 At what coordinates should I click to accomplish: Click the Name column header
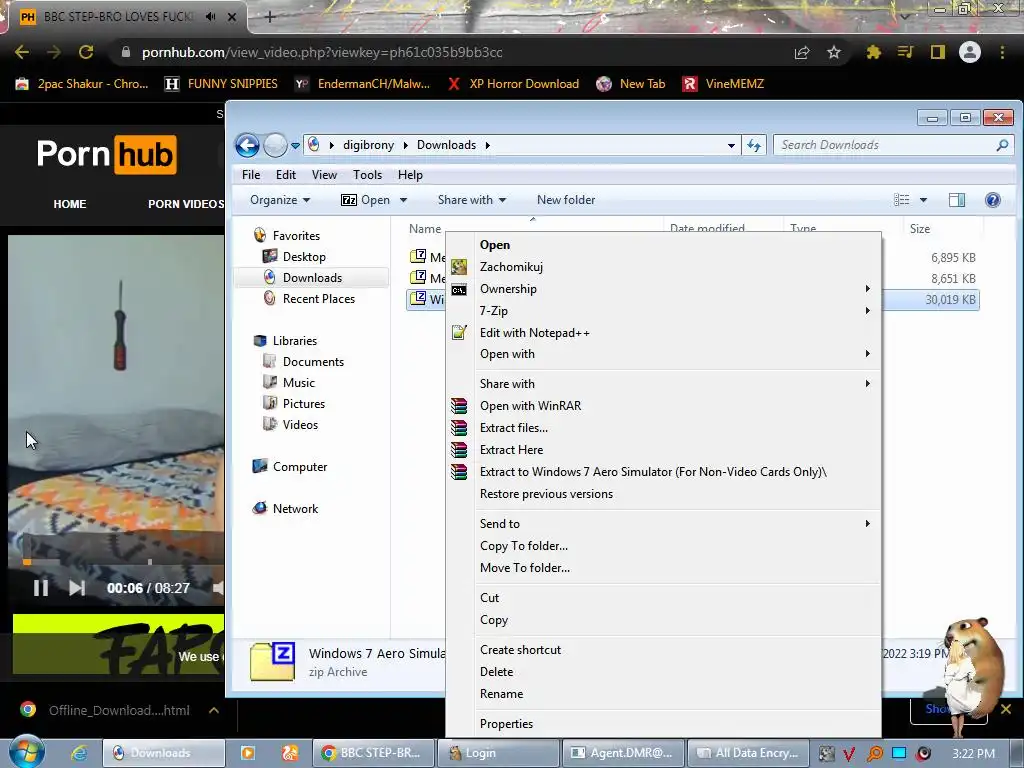424,229
